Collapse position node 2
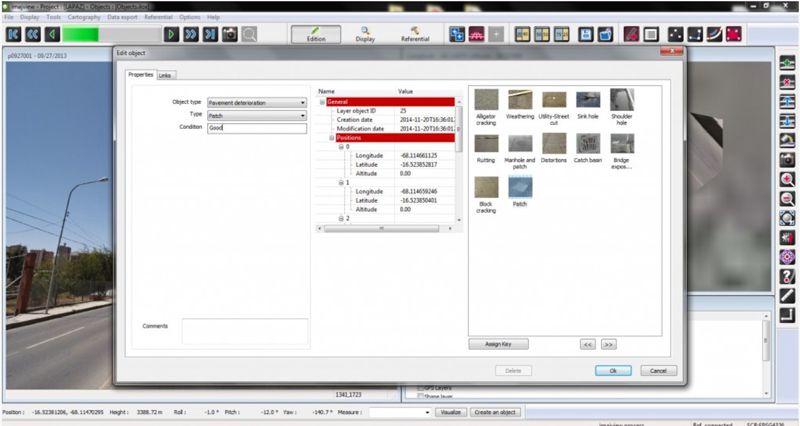The width and height of the screenshot is (800, 426). tap(341, 218)
